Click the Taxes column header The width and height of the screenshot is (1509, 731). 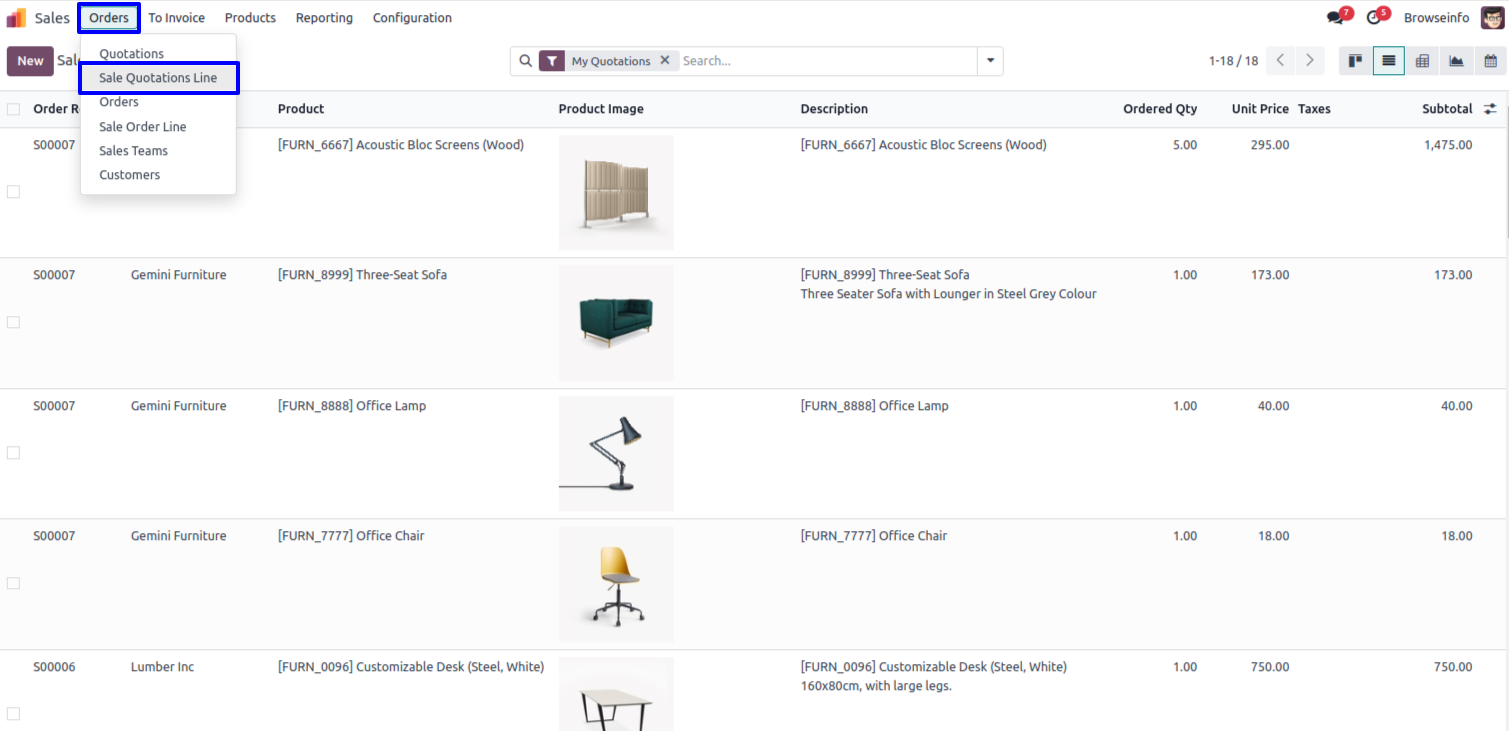click(x=1314, y=109)
